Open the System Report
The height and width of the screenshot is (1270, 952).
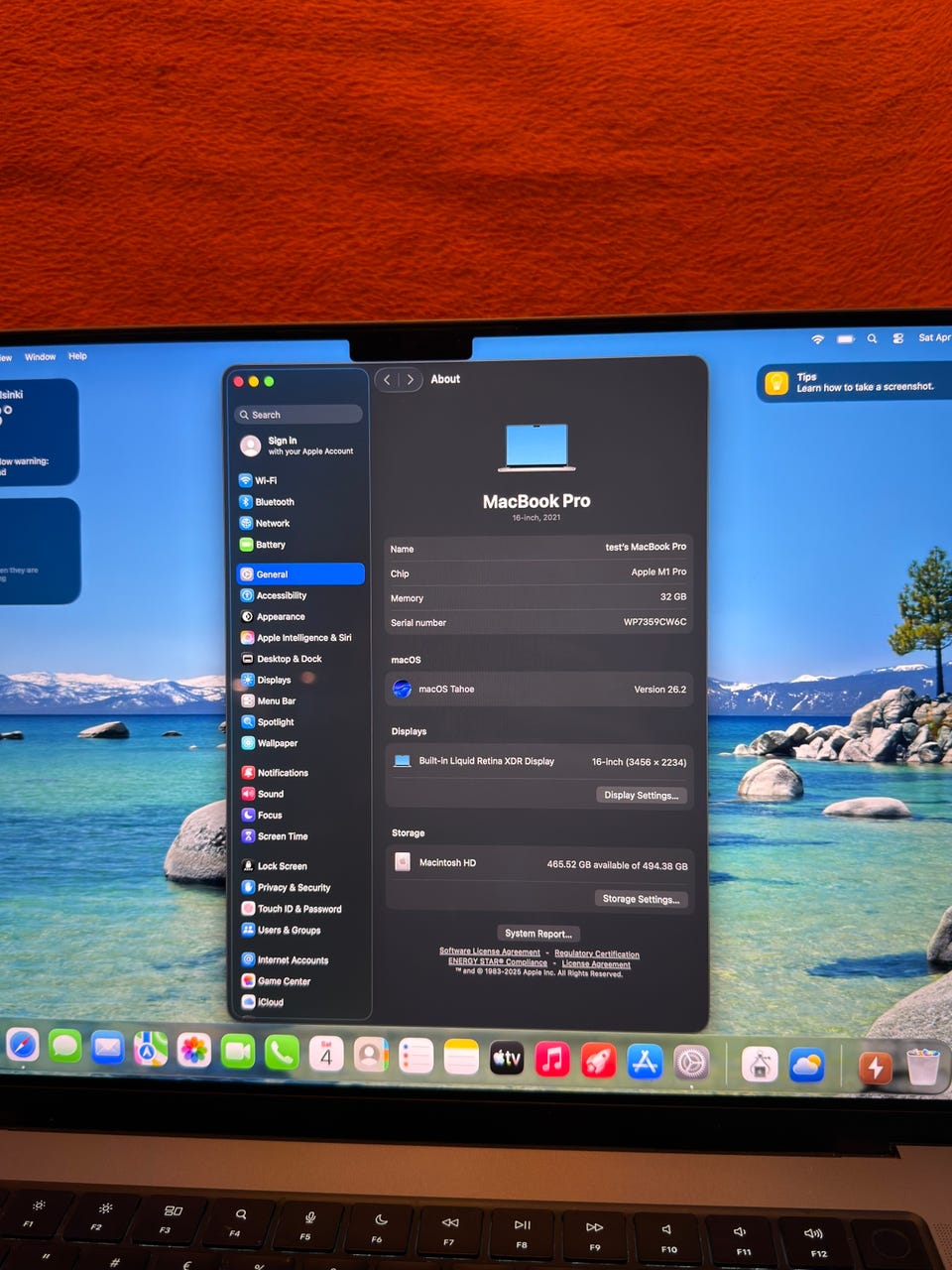[x=537, y=934]
